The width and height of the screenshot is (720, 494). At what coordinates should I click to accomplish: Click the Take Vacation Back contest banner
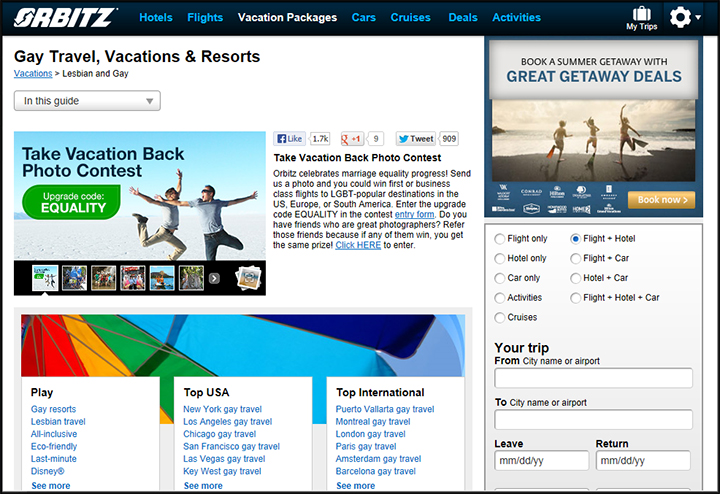(x=140, y=196)
